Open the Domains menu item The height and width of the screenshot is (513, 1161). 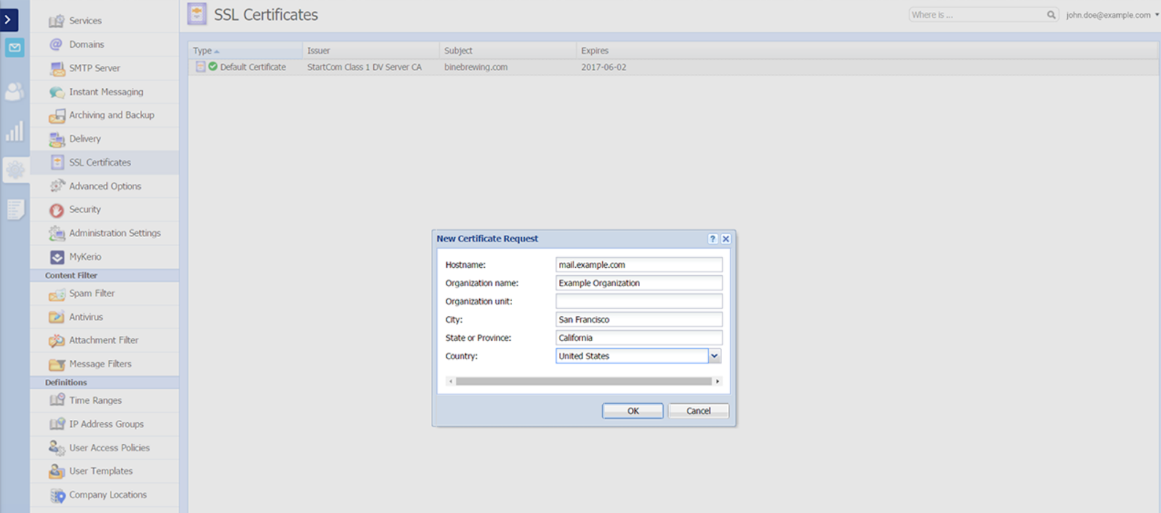click(104, 44)
